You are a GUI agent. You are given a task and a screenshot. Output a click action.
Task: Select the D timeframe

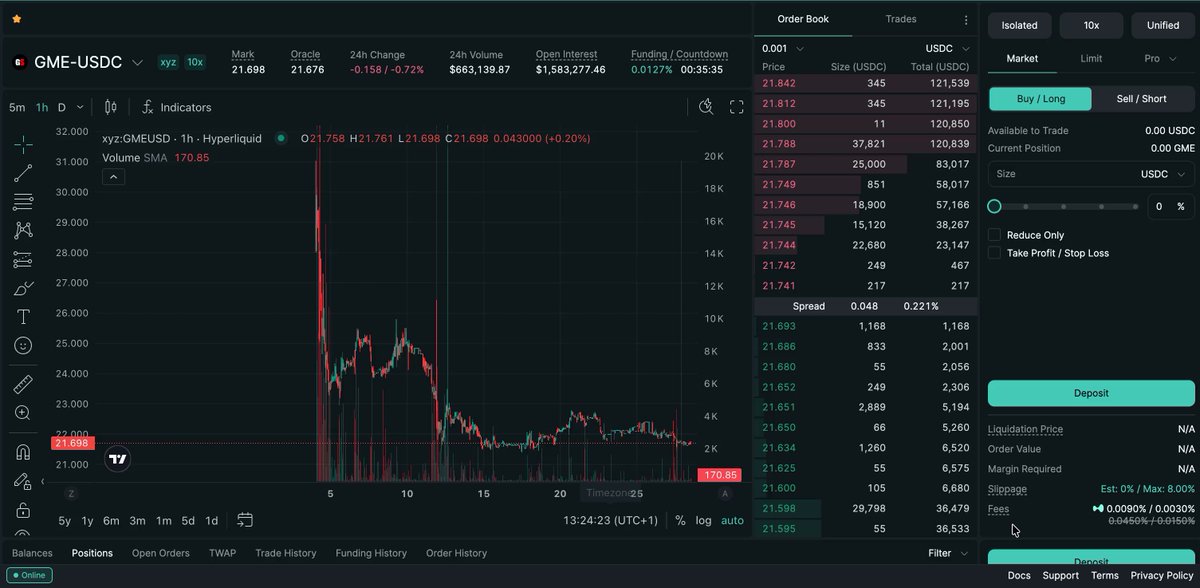point(61,107)
